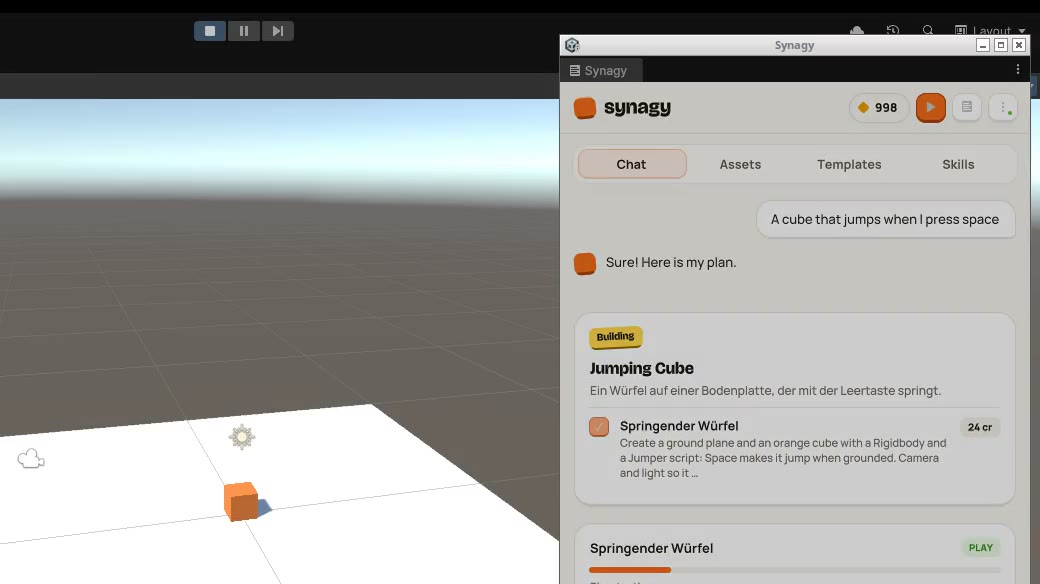Image resolution: width=1040 pixels, height=584 pixels.
Task: Click the yellow Building status badge
Action: [x=615, y=336]
